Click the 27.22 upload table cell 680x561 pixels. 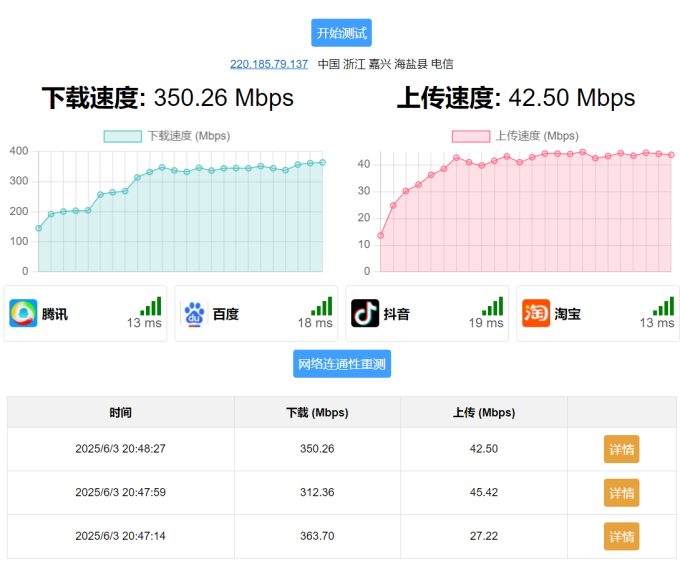coord(484,536)
